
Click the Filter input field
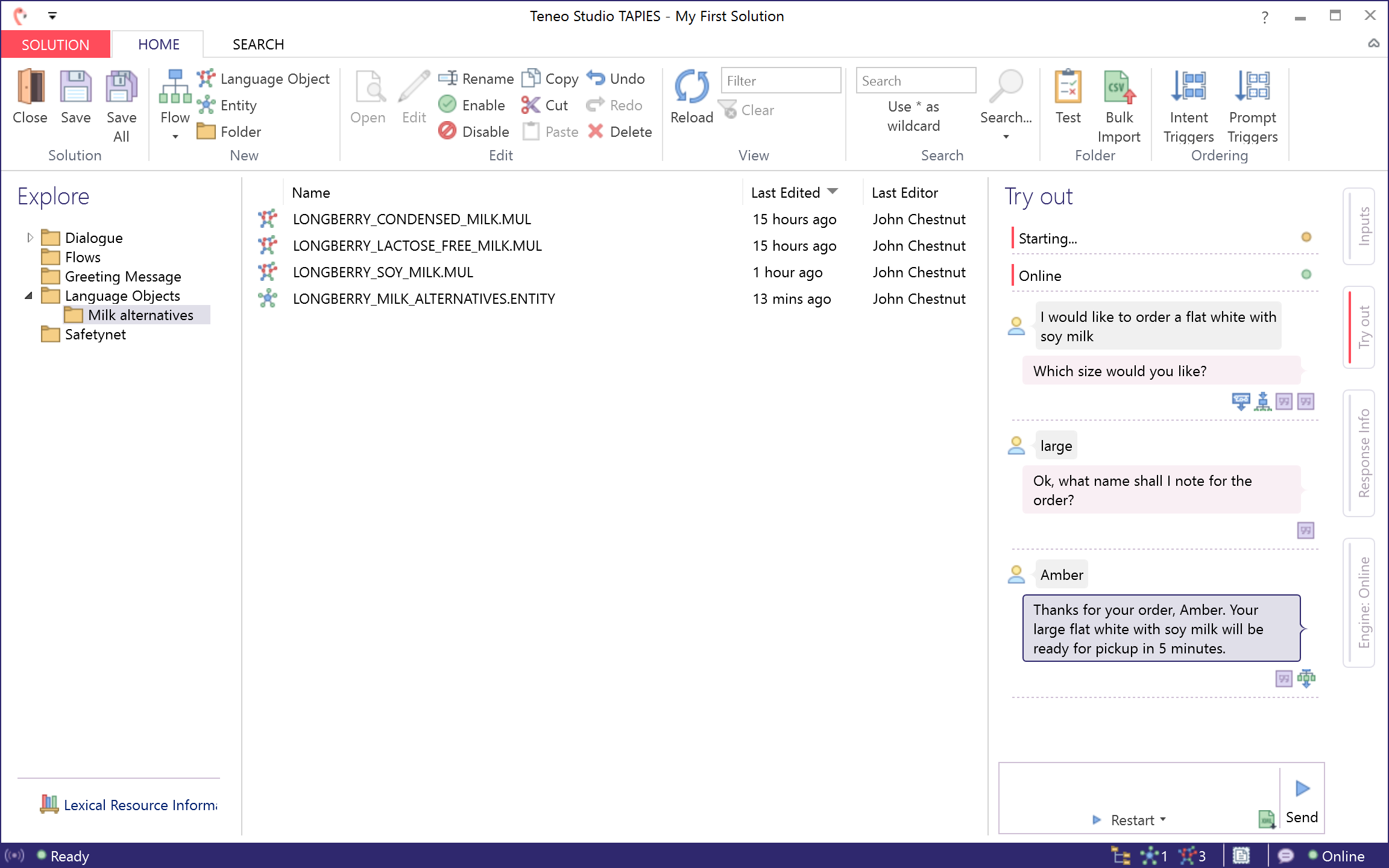click(x=780, y=81)
